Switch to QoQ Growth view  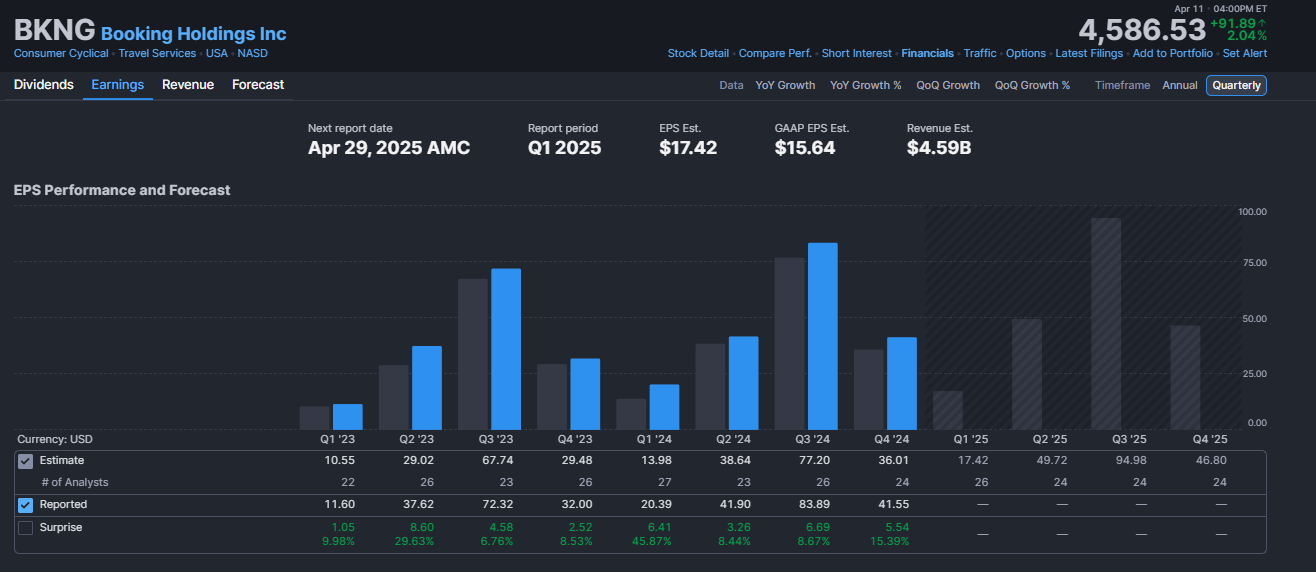[948, 85]
